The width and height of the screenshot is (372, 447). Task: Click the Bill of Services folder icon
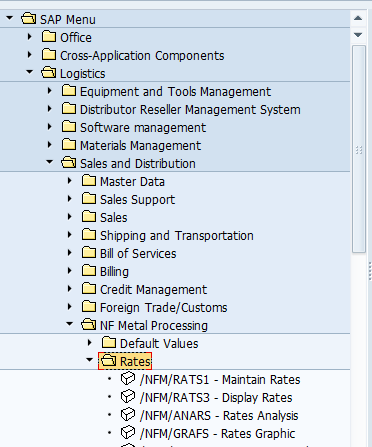pos(89,253)
